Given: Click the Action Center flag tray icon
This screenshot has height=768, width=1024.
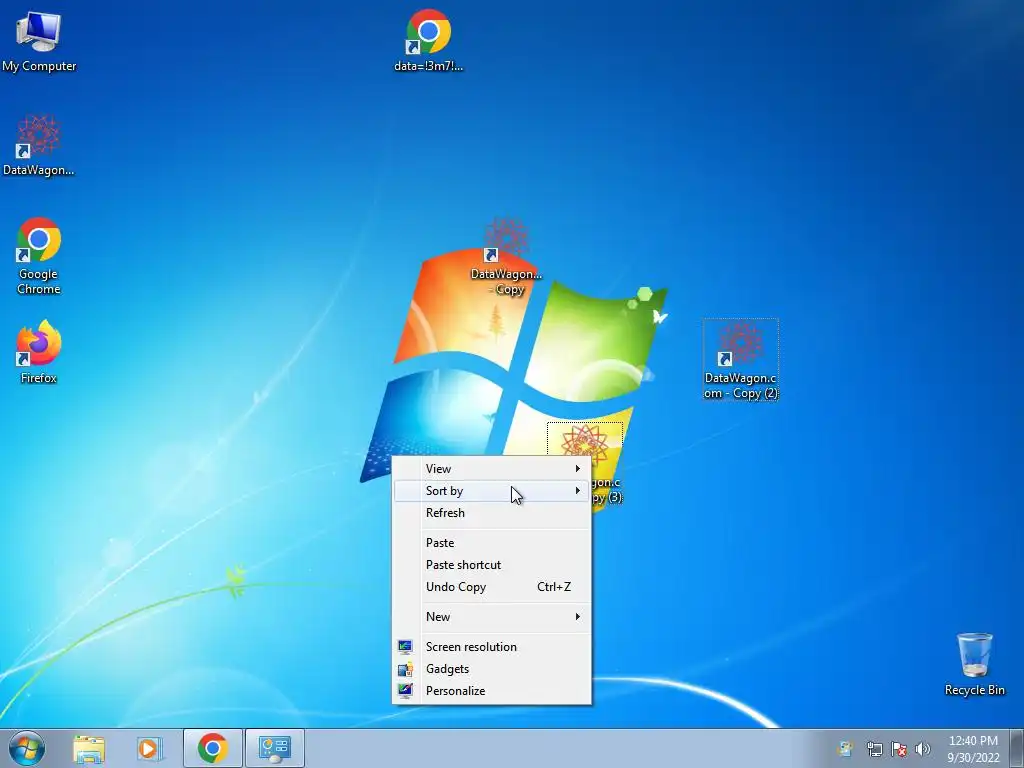Looking at the screenshot, I should (899, 749).
